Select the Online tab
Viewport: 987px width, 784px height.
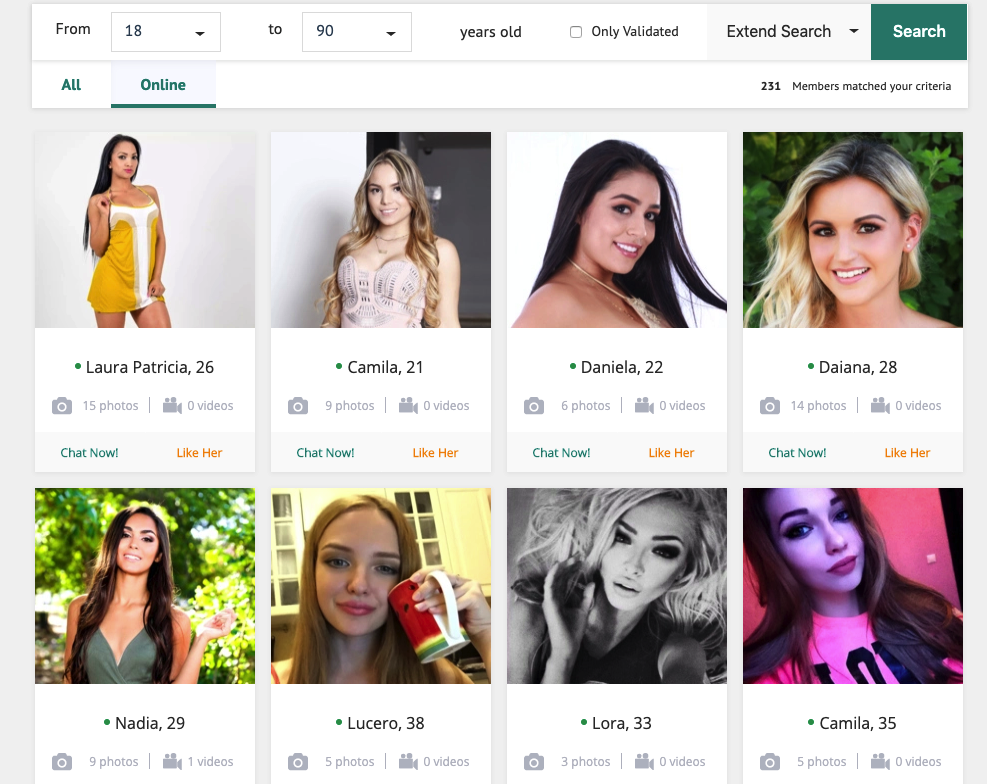point(163,85)
